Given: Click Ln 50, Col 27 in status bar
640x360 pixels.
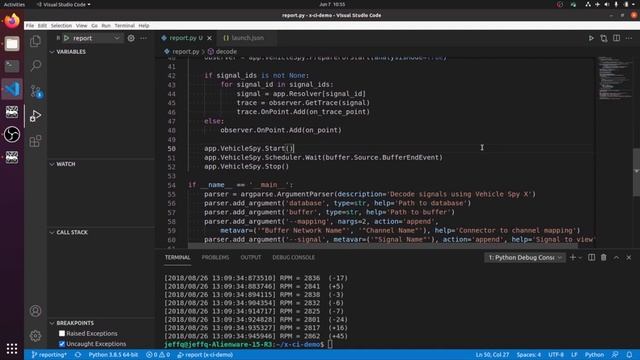Looking at the screenshot, I should 492,355.
